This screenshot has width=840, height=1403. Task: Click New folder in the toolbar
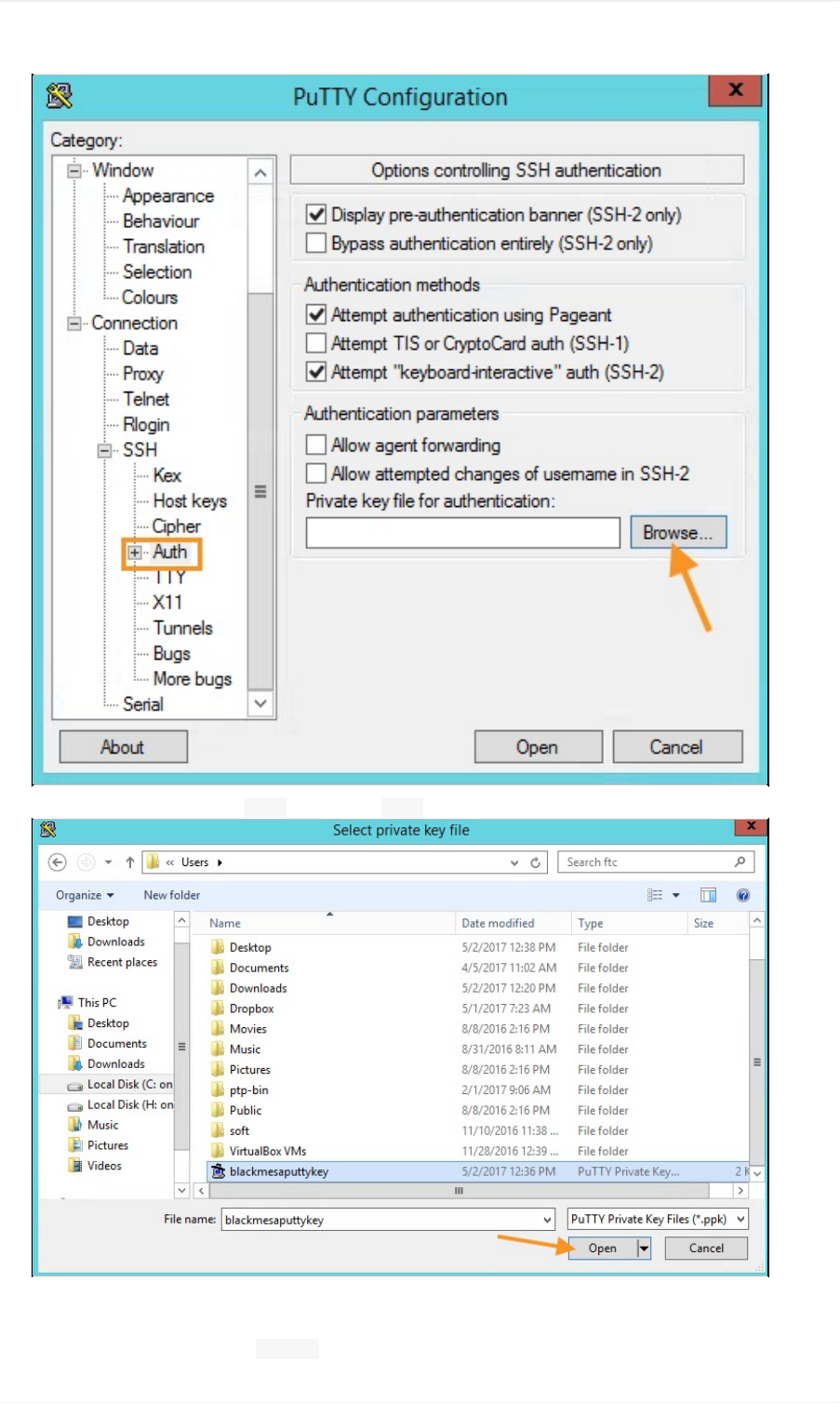[172, 895]
